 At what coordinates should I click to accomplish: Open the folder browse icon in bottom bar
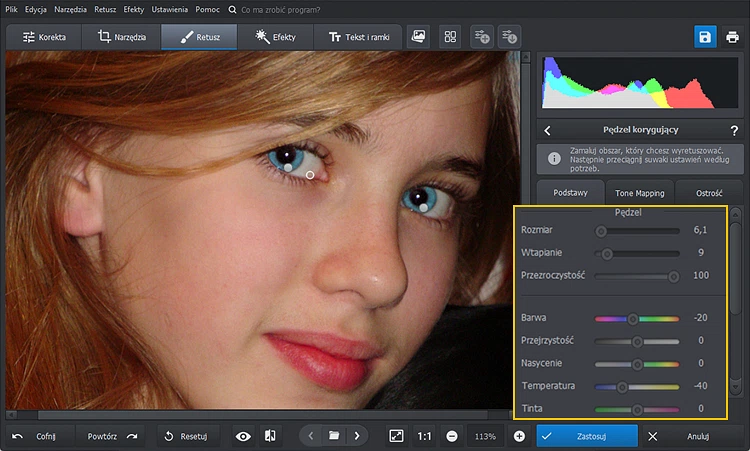tap(334, 436)
